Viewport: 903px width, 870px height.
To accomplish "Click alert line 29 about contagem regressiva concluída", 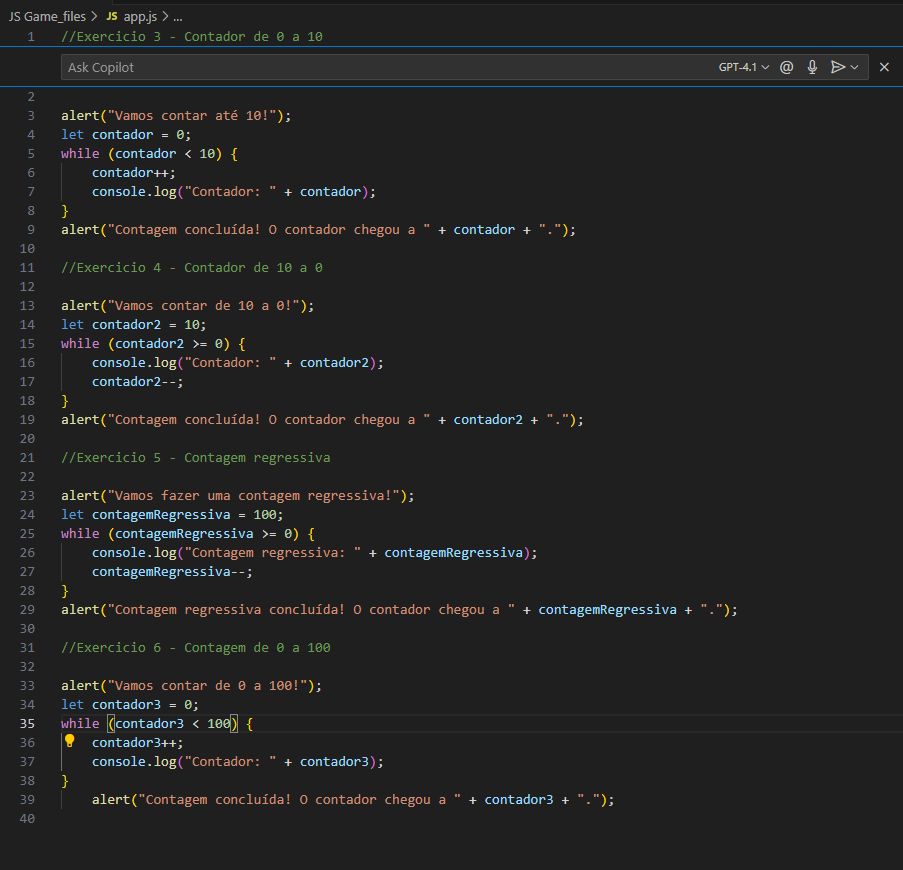I will click(399, 610).
